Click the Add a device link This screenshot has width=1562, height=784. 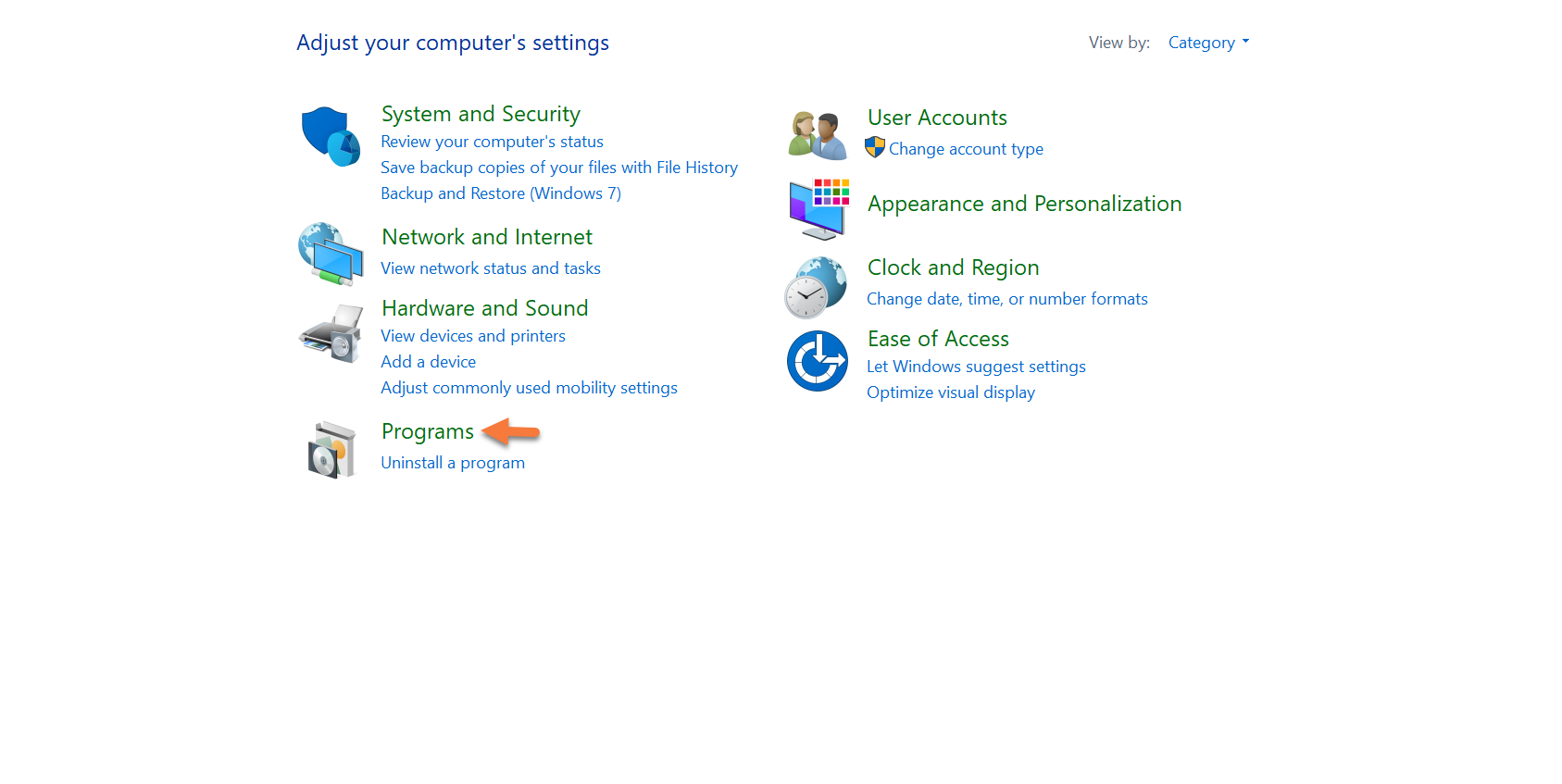pyautogui.click(x=428, y=362)
